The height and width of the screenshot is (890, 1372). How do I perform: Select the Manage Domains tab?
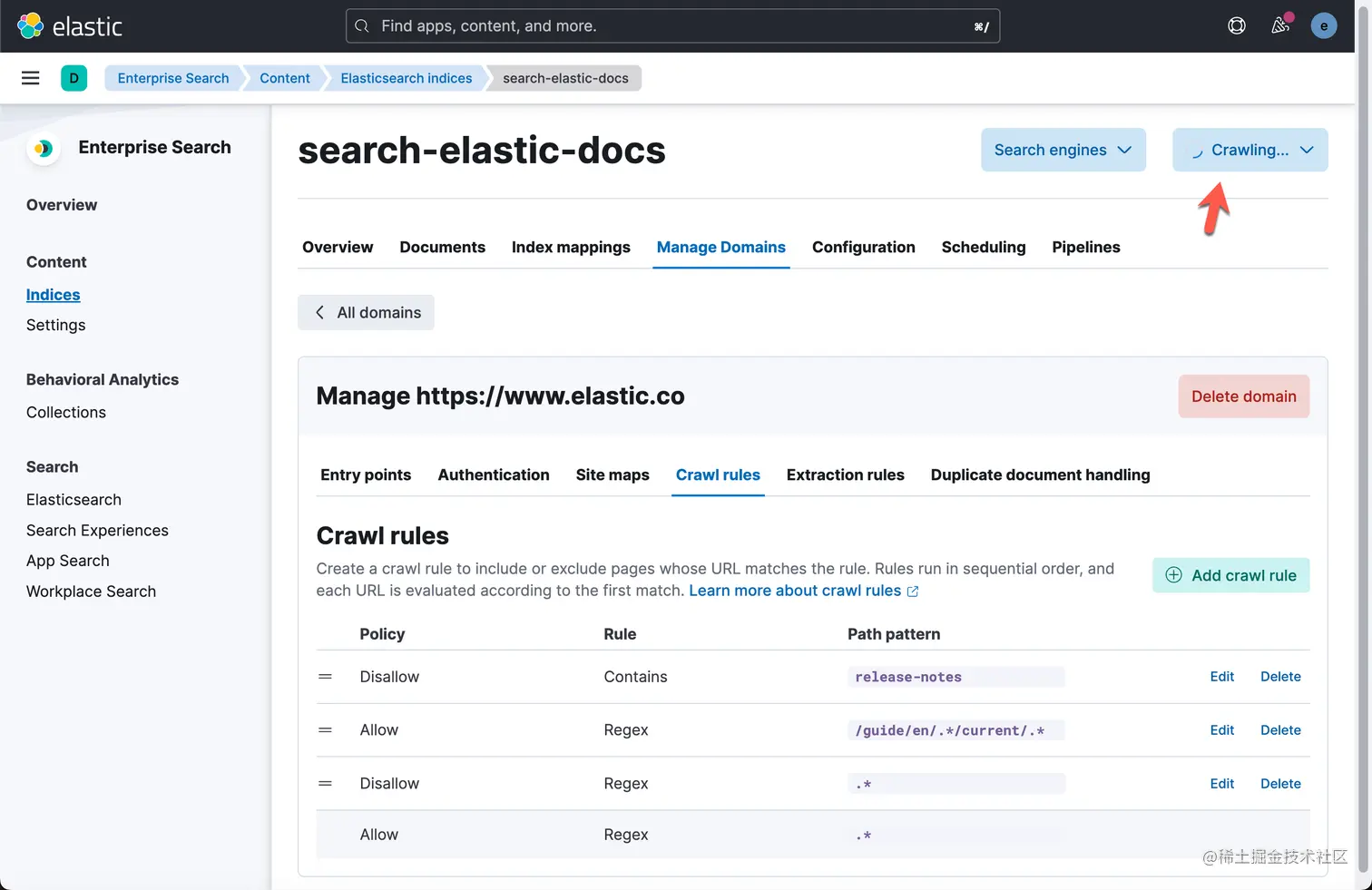click(x=721, y=247)
